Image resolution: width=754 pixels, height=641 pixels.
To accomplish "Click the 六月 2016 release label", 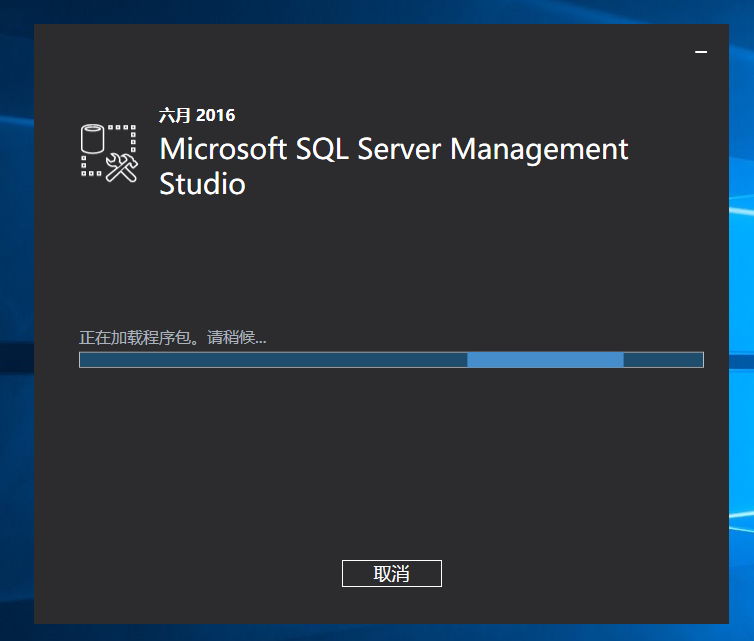I will (x=197, y=115).
